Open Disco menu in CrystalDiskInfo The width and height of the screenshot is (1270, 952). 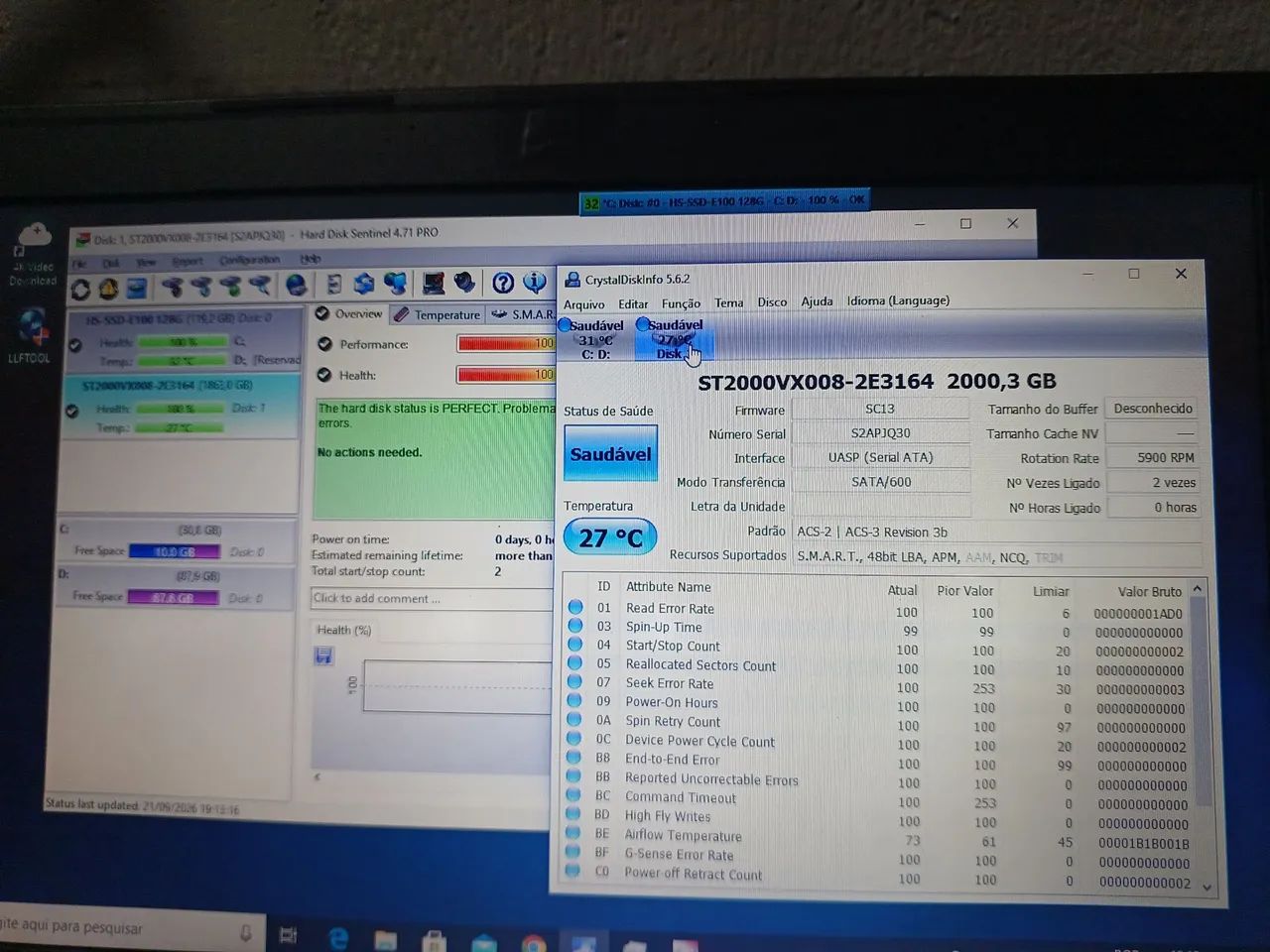(x=772, y=301)
